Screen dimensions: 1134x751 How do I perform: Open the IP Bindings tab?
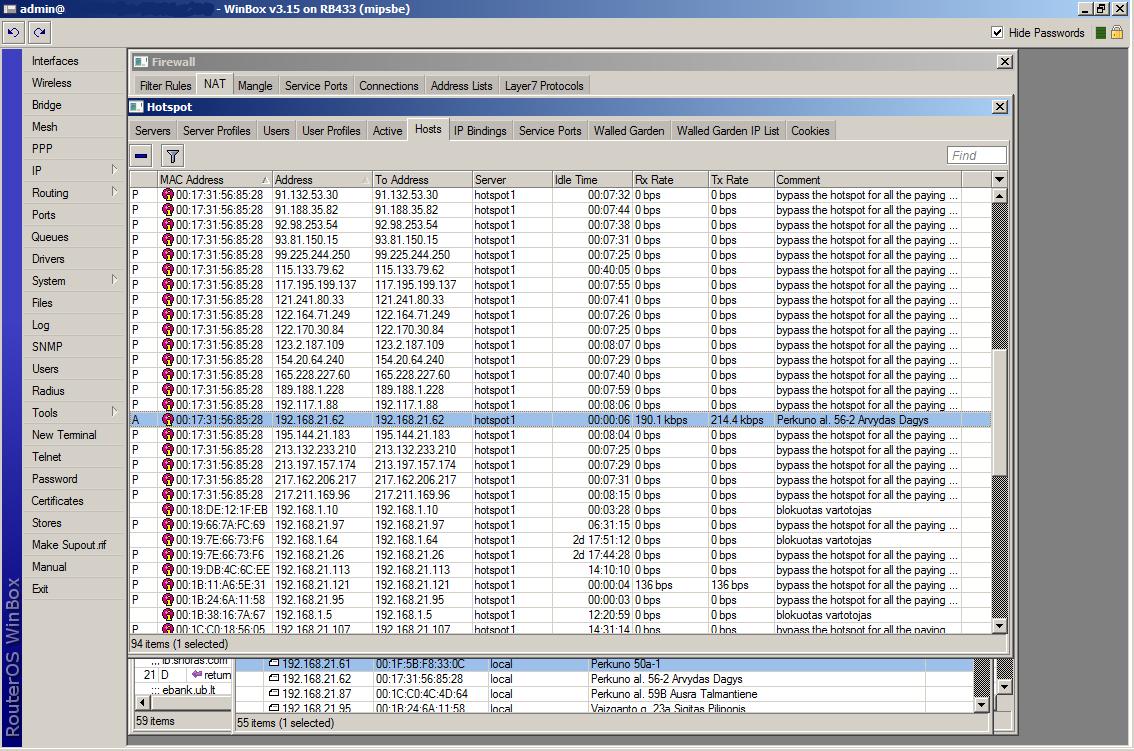pos(480,131)
